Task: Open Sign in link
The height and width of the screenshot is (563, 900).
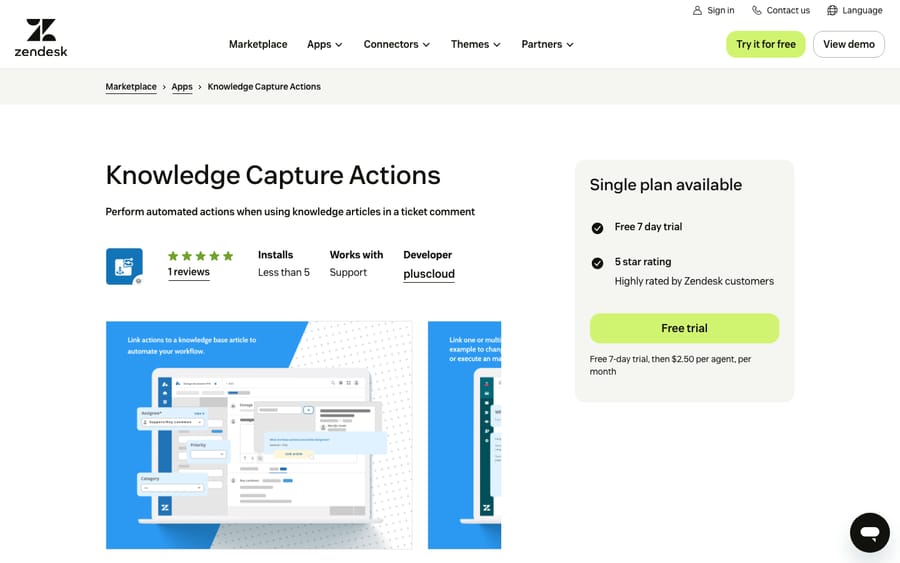Action: coord(713,10)
